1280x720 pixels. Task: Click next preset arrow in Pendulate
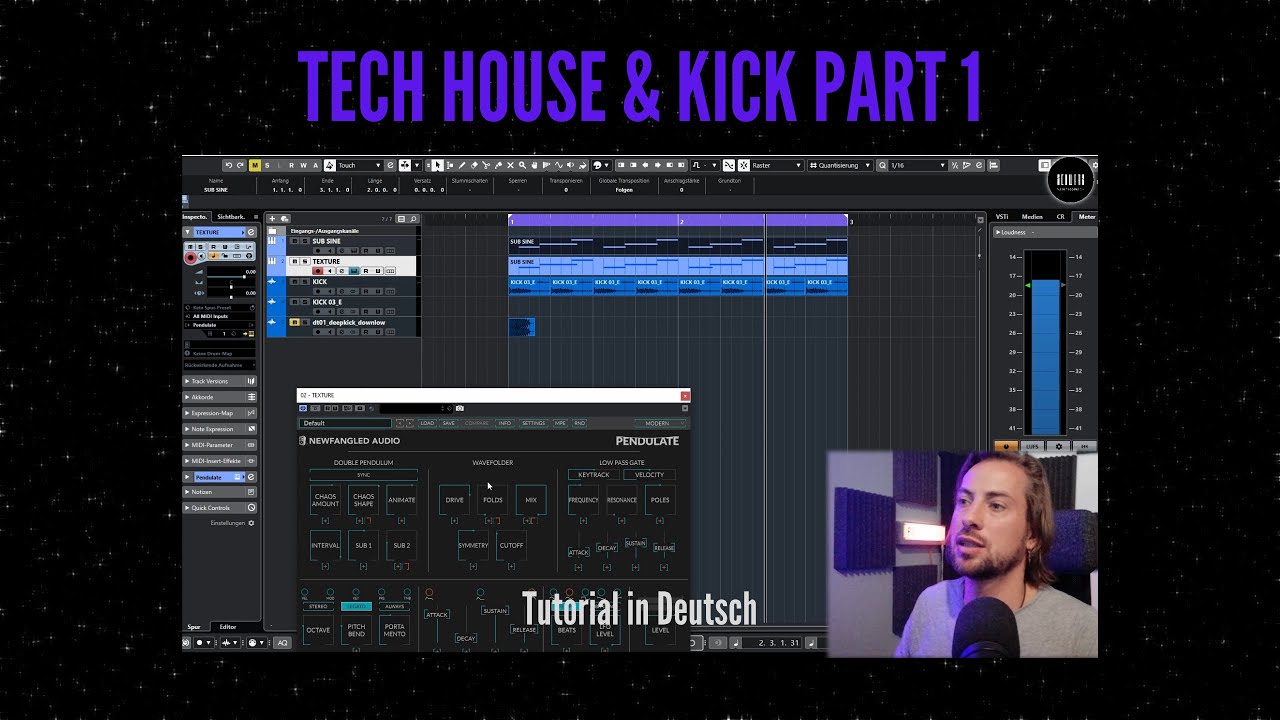(x=410, y=423)
